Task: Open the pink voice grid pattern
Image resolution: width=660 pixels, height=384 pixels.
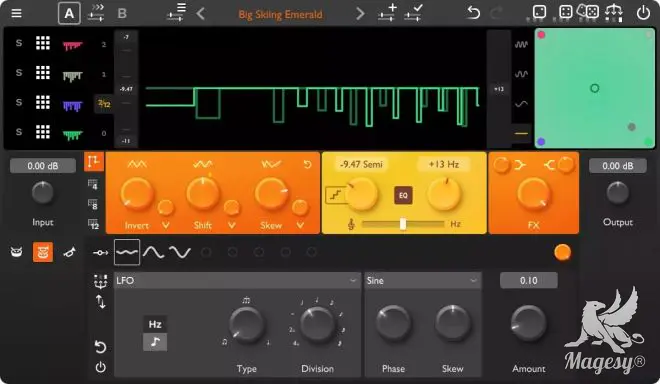Action: click(x=43, y=43)
